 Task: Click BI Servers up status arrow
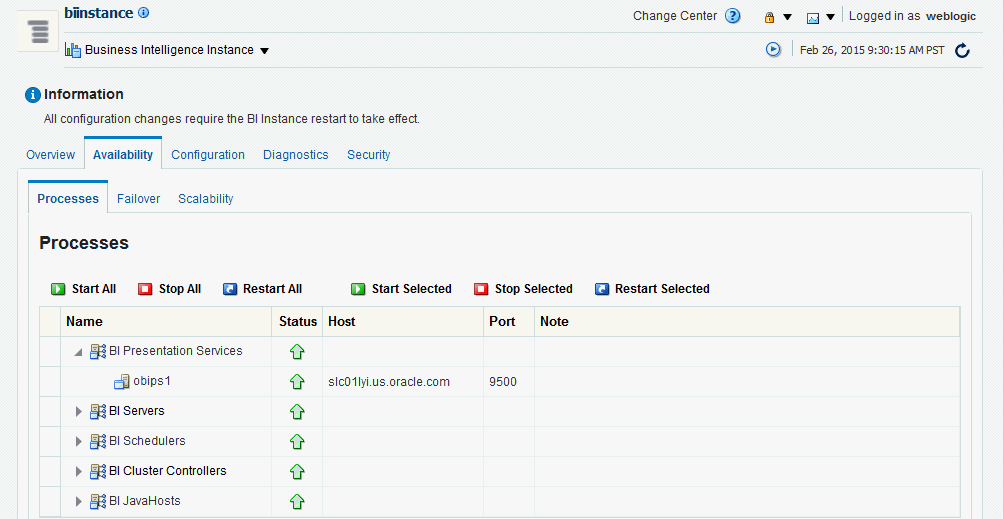(297, 411)
